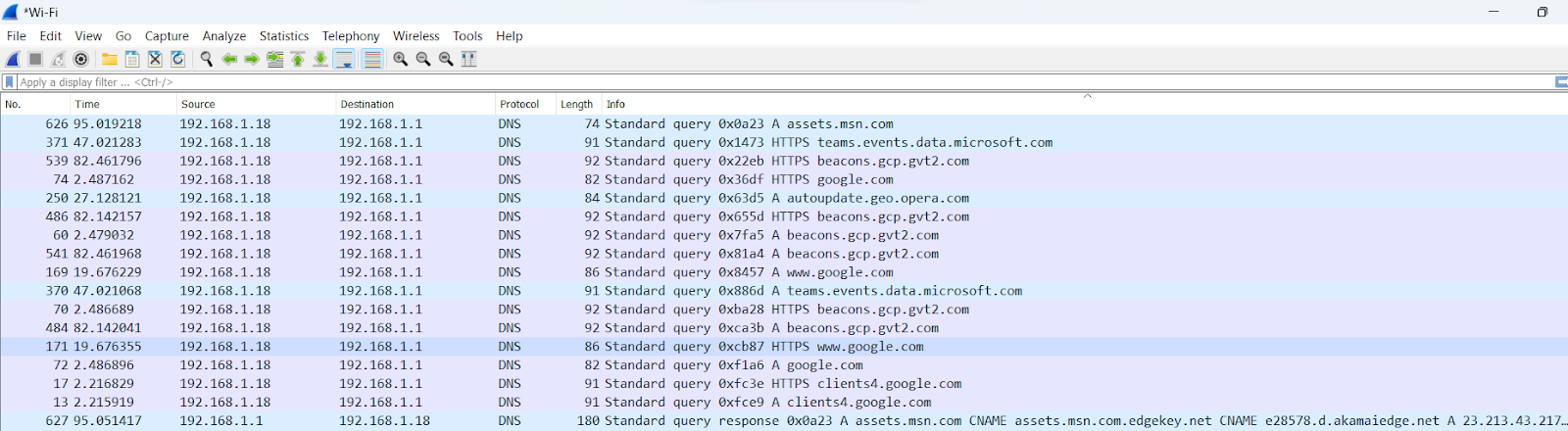Image resolution: width=1568 pixels, height=431 pixels.
Task: Select packet 72 A google.com query
Action: (x=784, y=365)
